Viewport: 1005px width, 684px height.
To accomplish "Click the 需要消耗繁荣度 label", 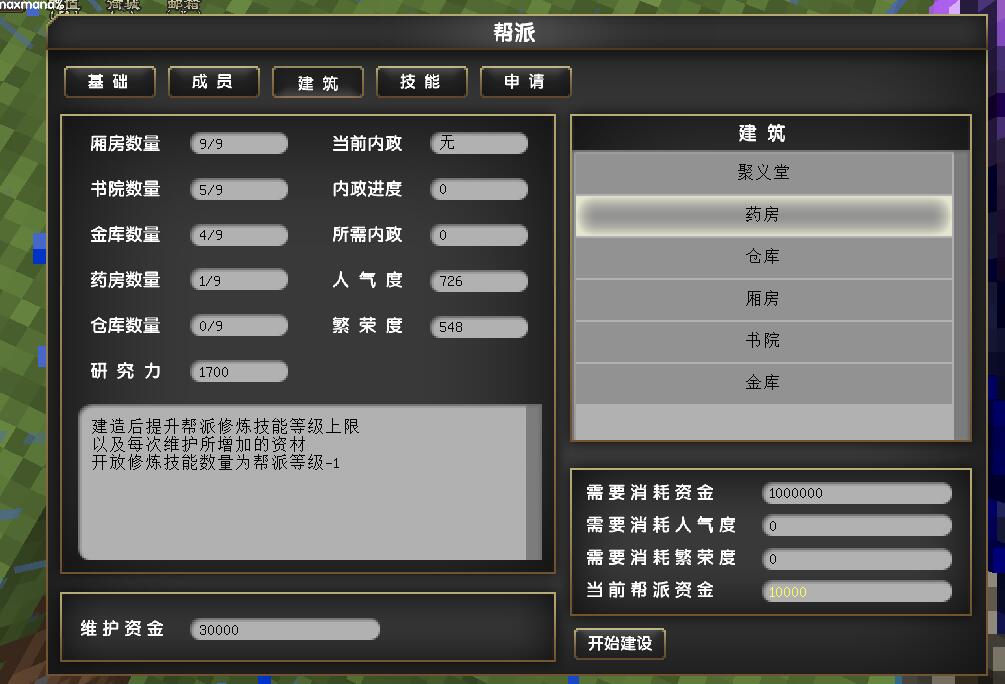I will coord(661,558).
